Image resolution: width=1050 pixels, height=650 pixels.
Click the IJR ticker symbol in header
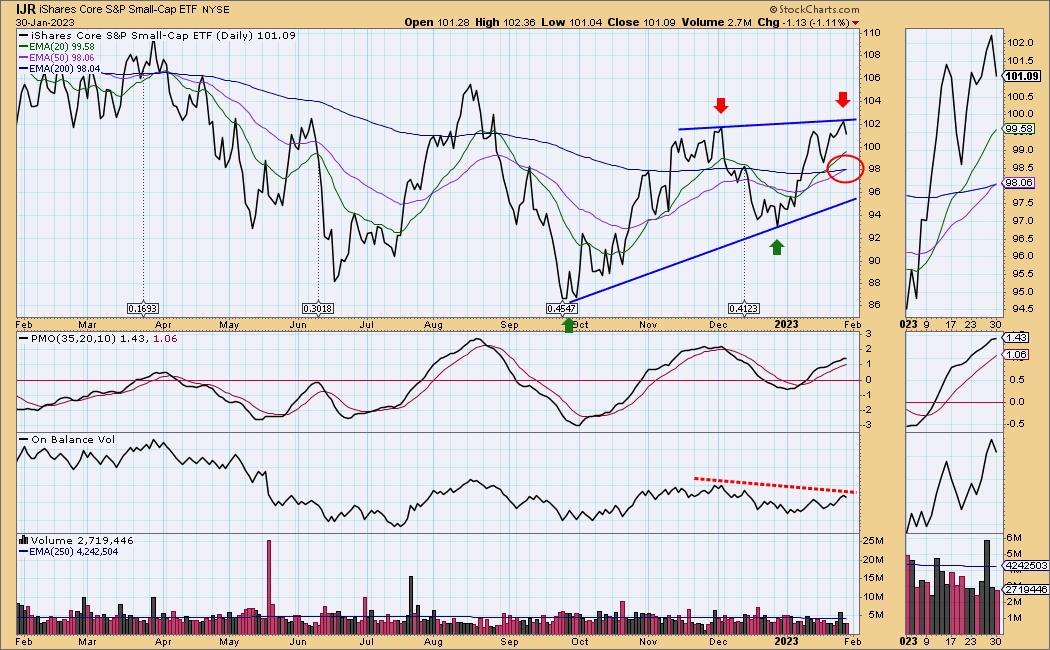click(26, 9)
